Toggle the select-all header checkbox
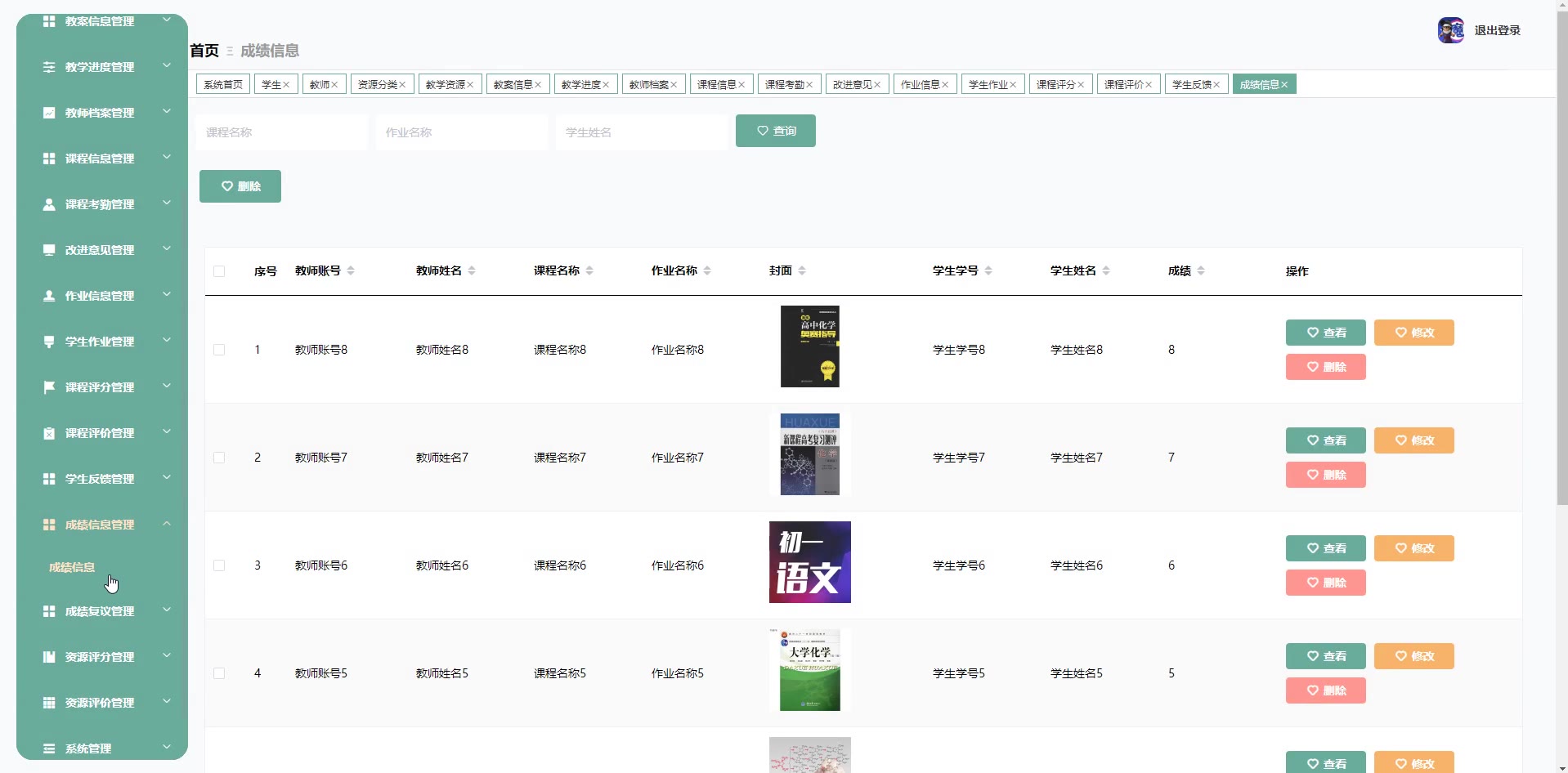Image resolution: width=1568 pixels, height=773 pixels. pos(219,271)
